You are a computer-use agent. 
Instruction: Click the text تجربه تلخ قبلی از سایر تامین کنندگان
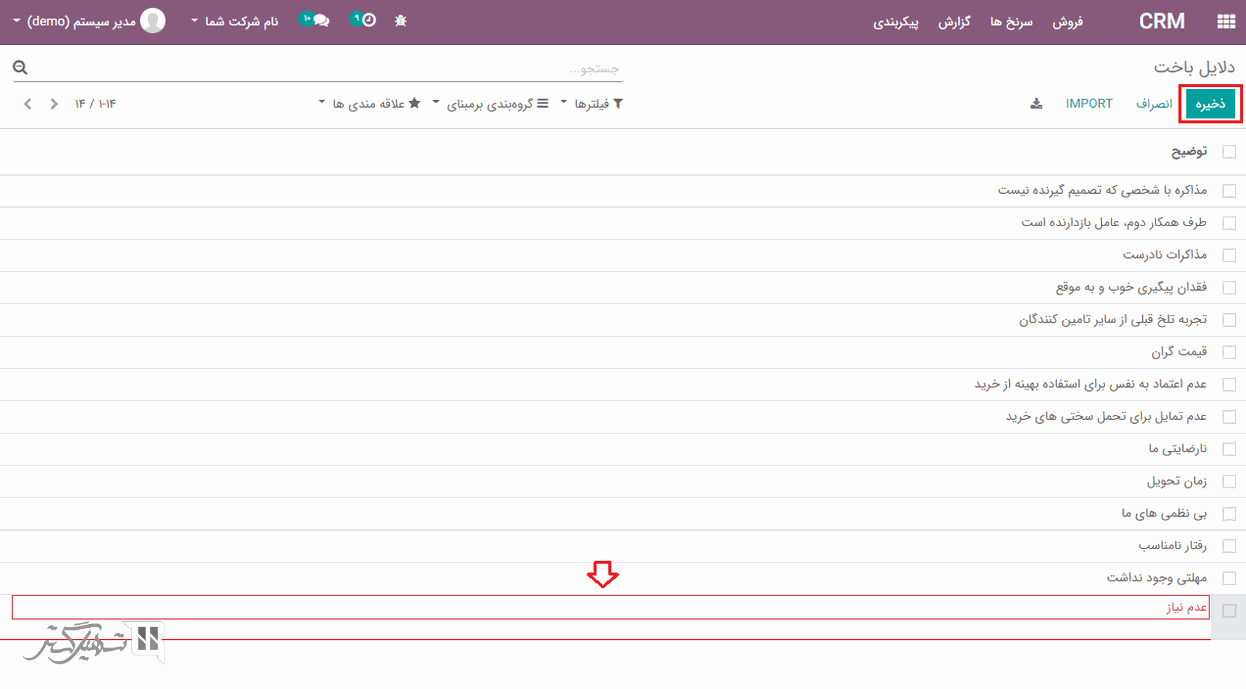point(1113,319)
